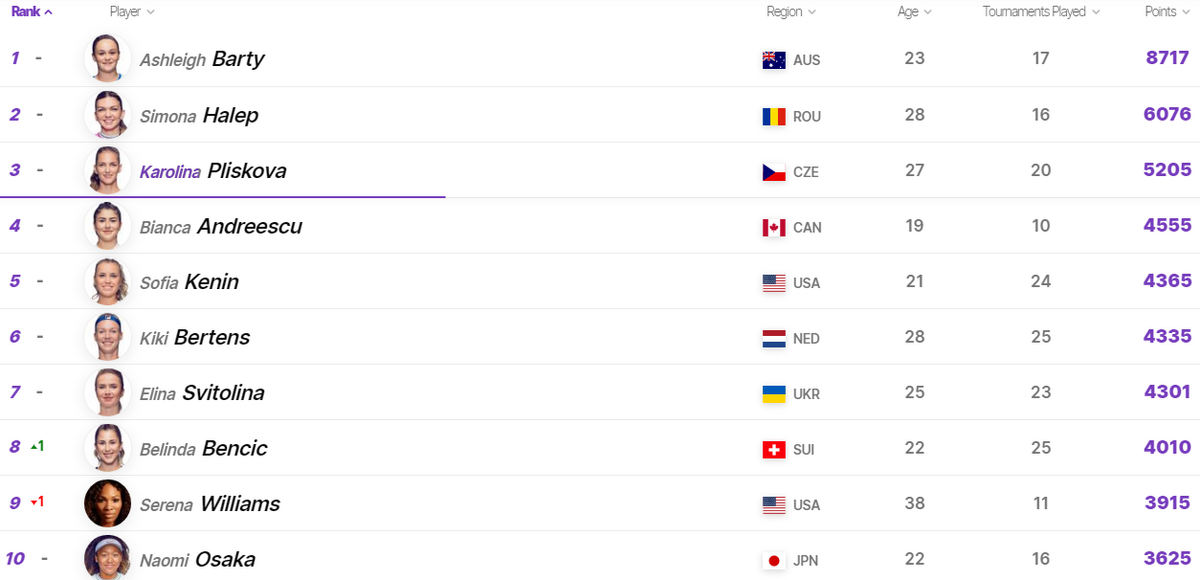The height and width of the screenshot is (580, 1200).
Task: Open Serena Williams' profile photo
Action: 108,503
